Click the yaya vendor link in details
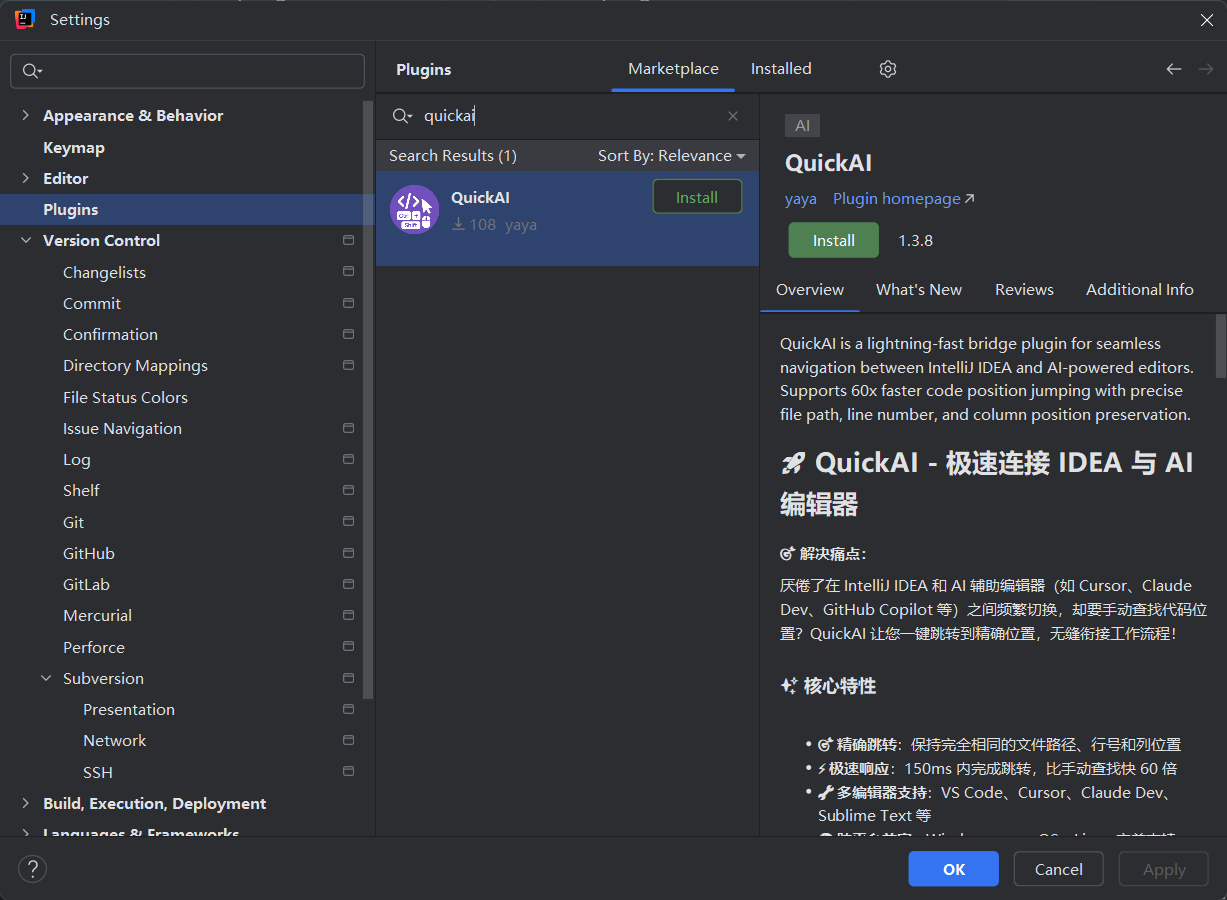This screenshot has width=1227, height=900. click(801, 199)
